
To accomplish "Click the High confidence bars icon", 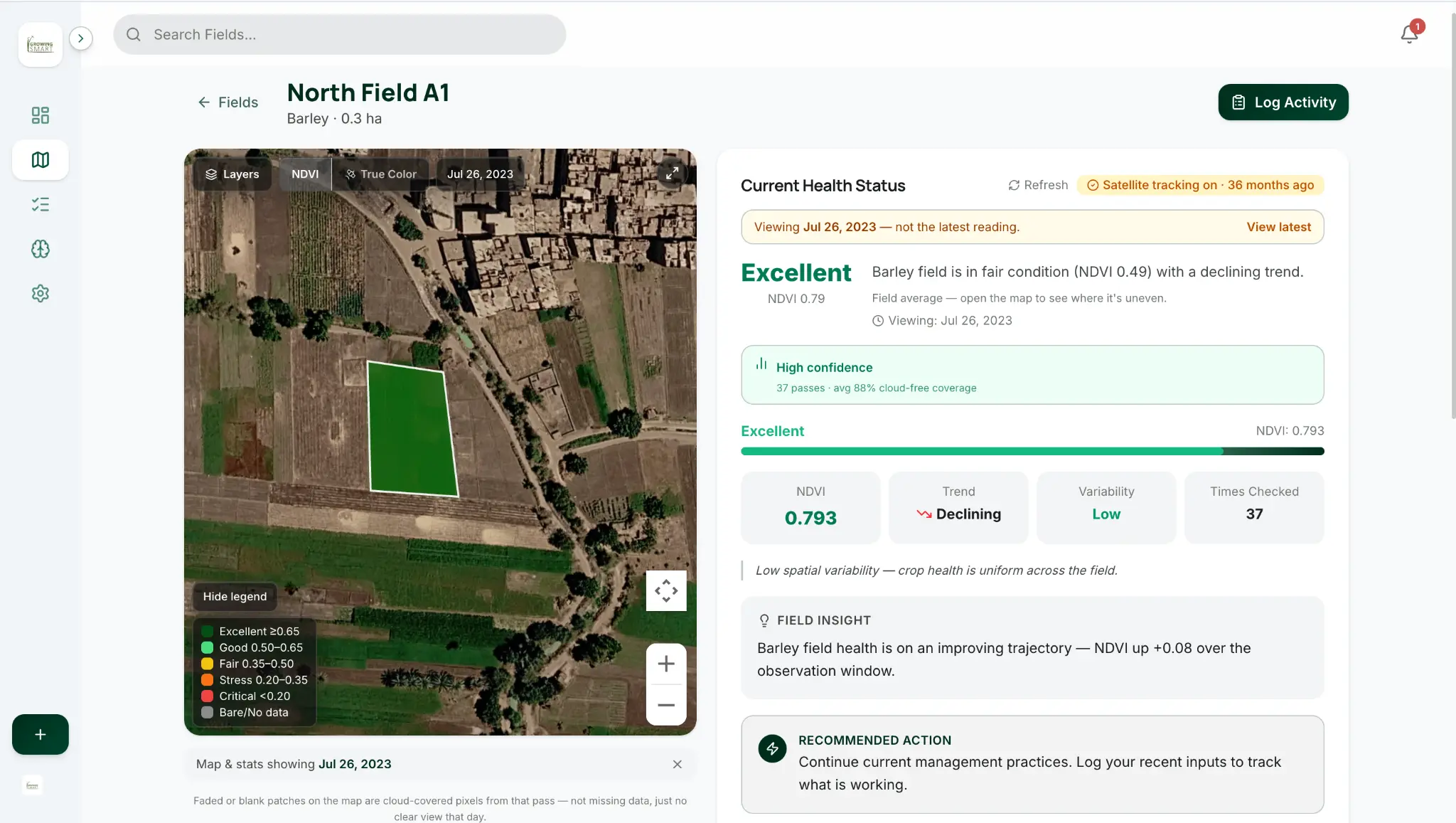I will [761, 363].
